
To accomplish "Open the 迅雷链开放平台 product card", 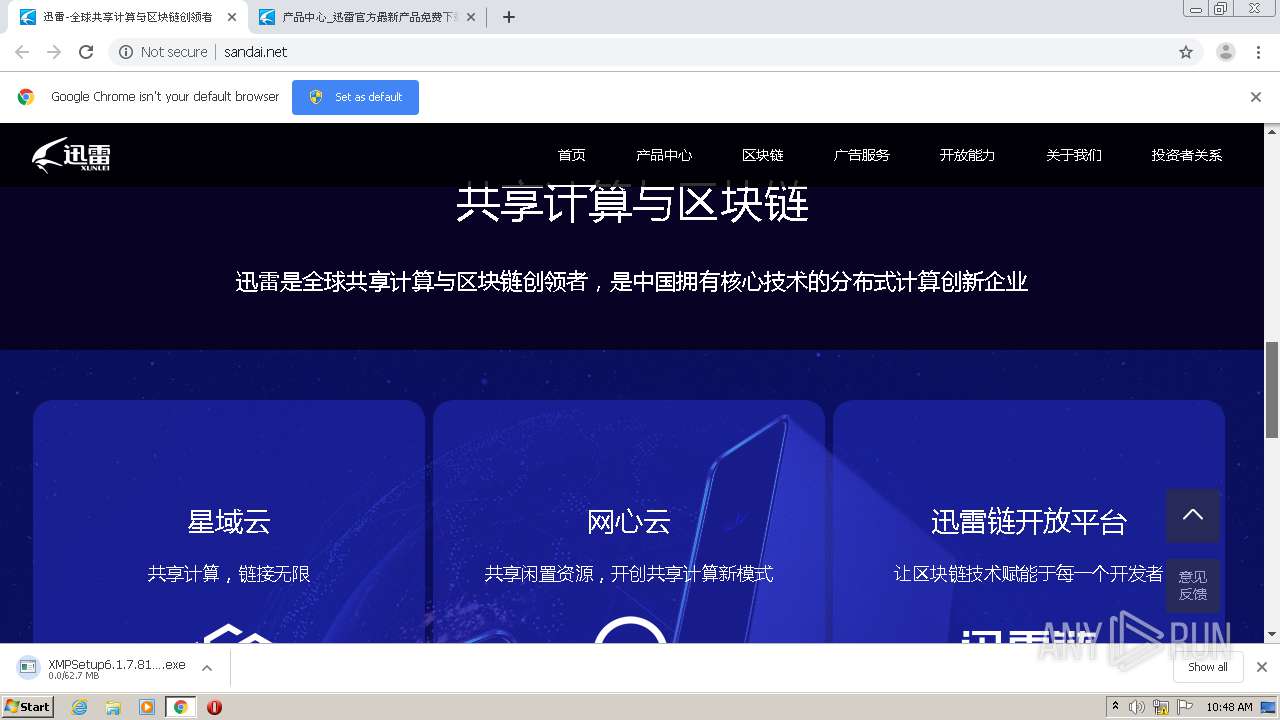I will 1029,522.
